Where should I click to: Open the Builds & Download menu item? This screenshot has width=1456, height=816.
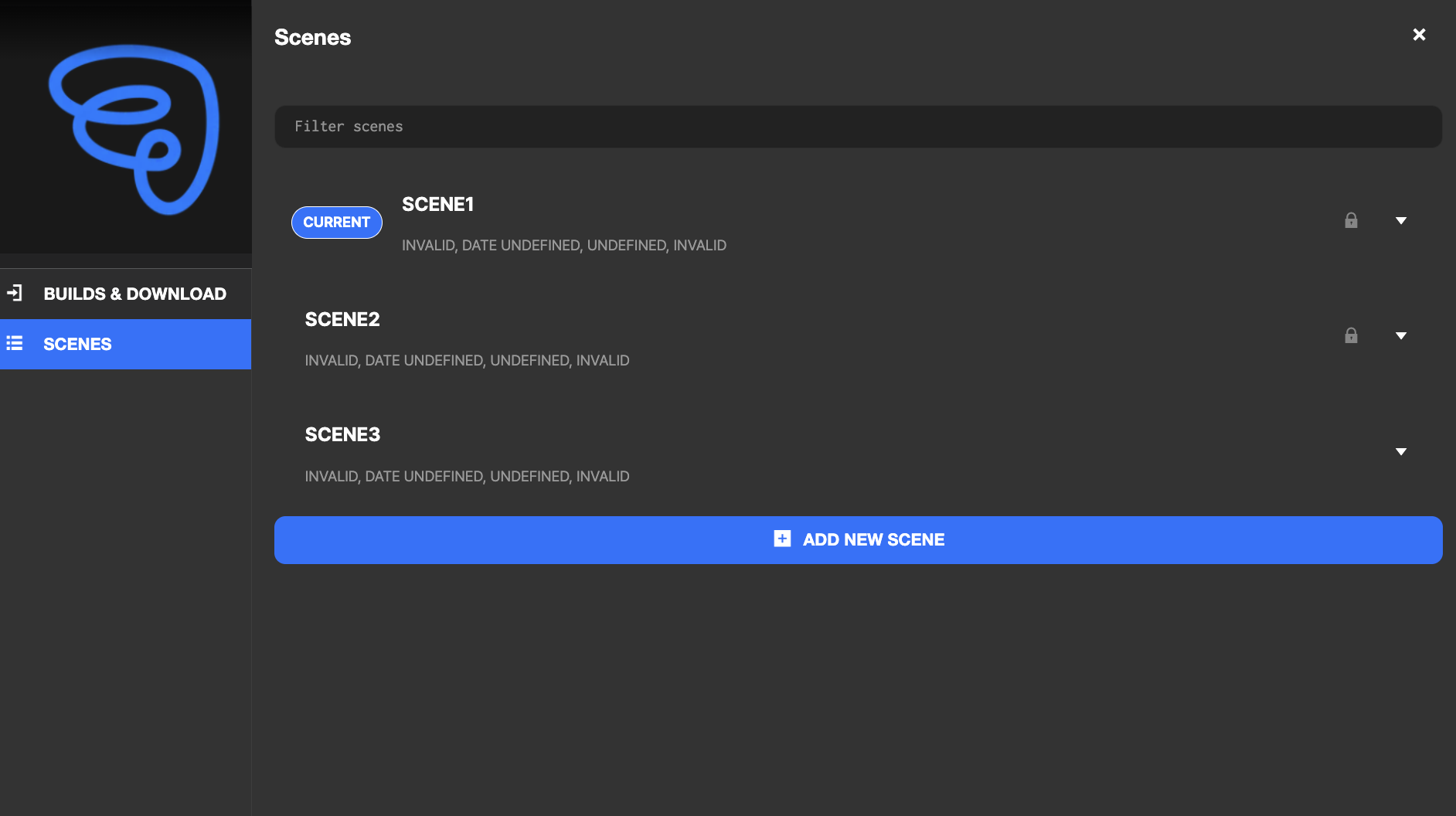coord(134,294)
